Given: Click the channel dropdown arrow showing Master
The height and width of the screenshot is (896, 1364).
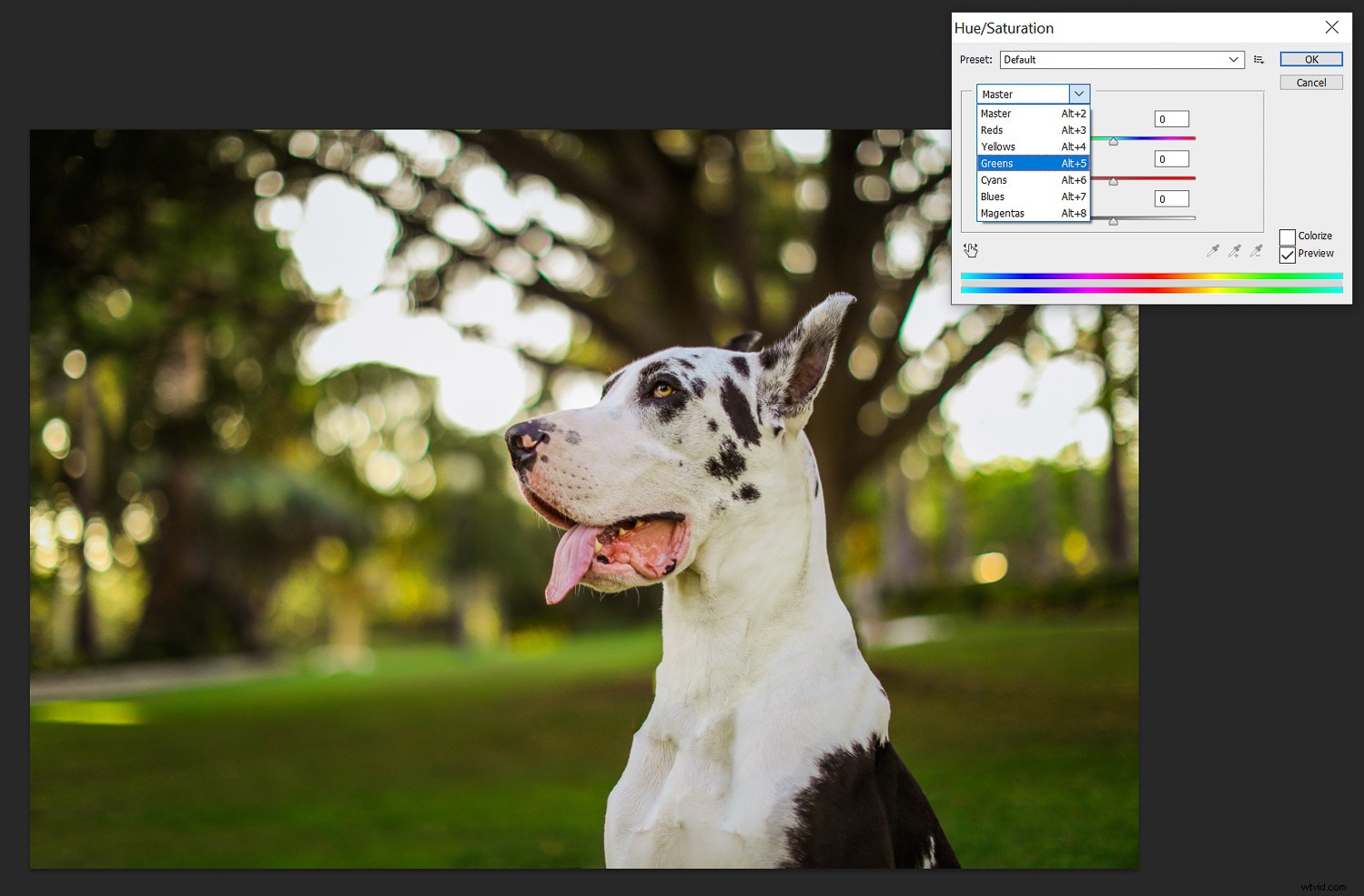Looking at the screenshot, I should tap(1079, 94).
